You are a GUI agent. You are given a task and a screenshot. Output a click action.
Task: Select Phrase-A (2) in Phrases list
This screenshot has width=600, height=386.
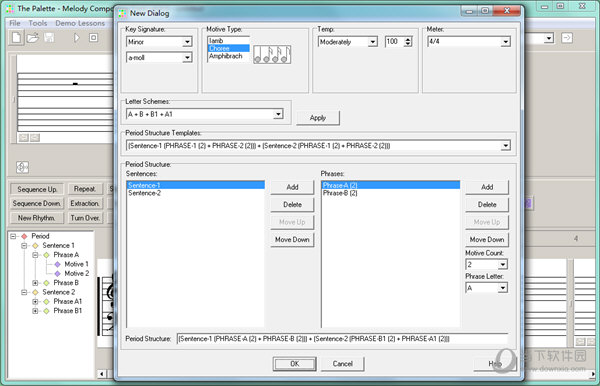(391, 185)
